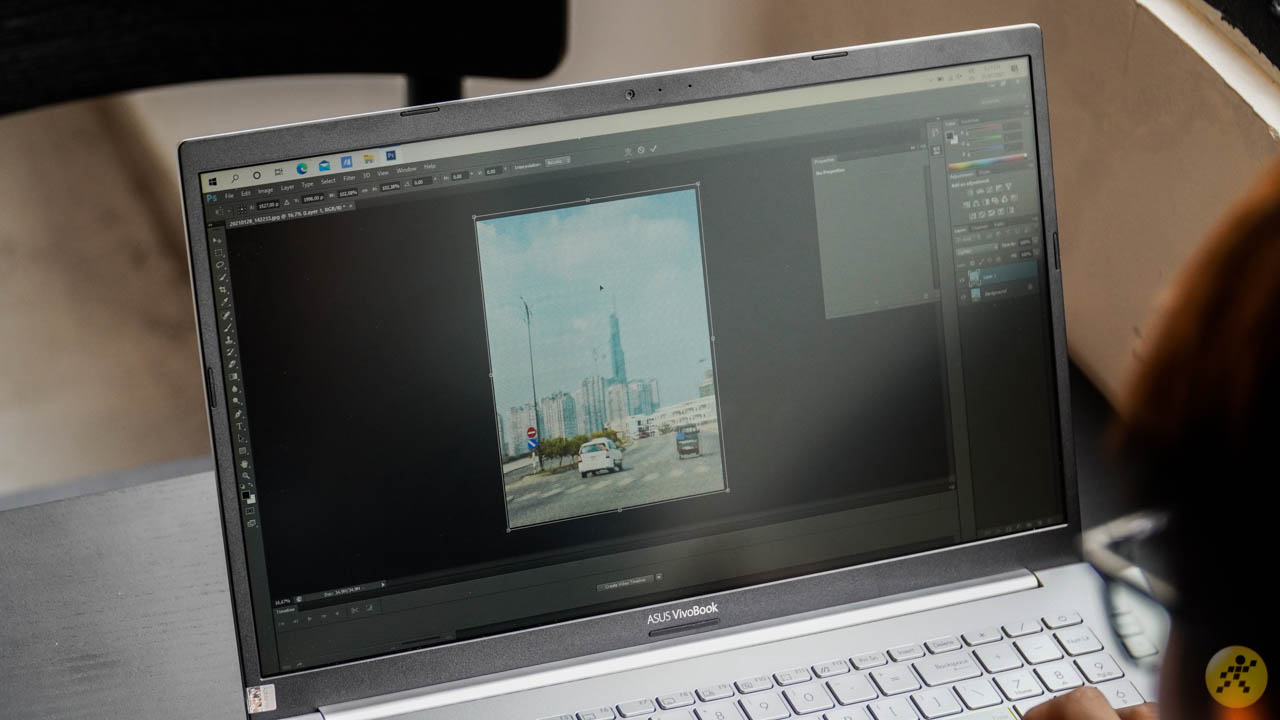Open the Interpolation dropdown
This screenshot has height=720, width=1280.
(557, 162)
